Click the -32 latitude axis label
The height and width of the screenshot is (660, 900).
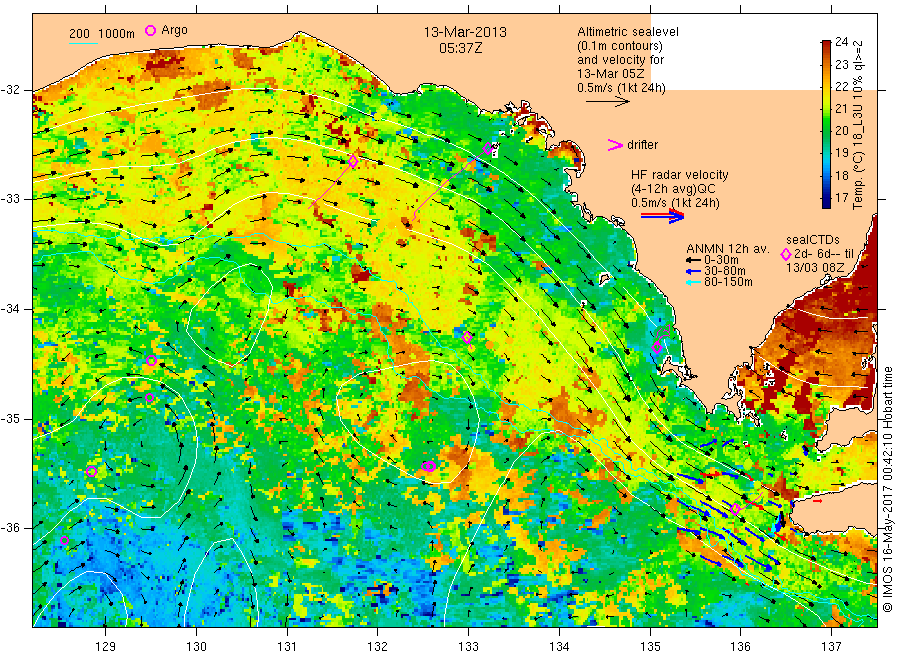tap(10, 90)
